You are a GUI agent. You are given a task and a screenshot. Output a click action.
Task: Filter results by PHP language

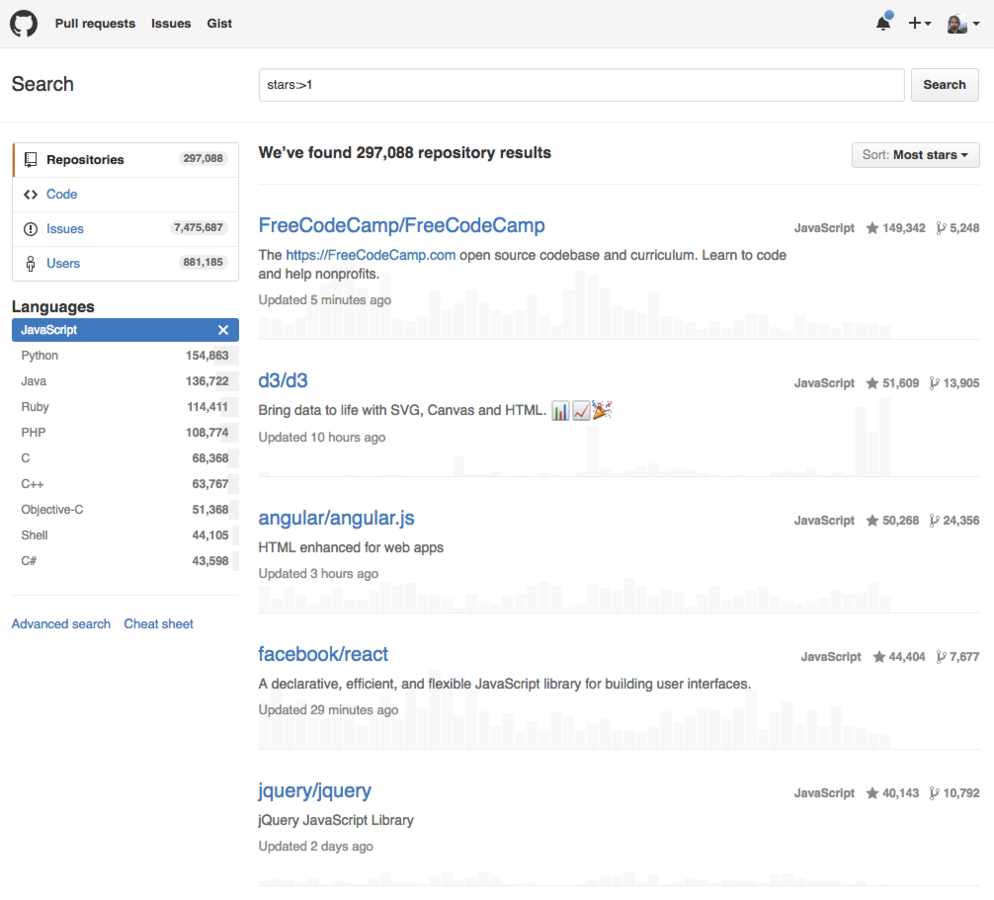coord(126,432)
